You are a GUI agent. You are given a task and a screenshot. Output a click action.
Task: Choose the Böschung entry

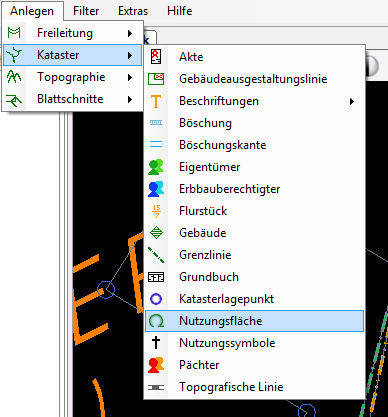click(x=254, y=123)
